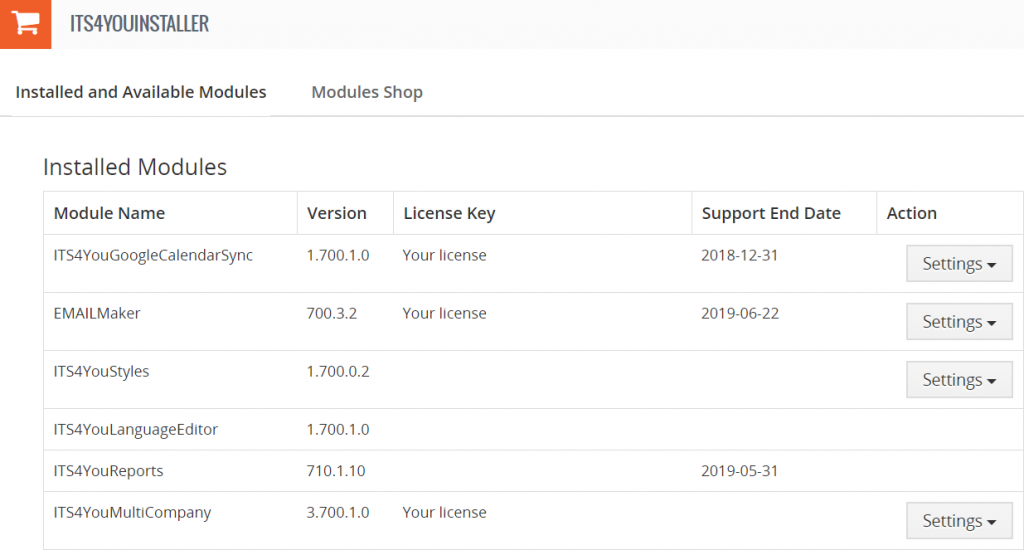
Task: Expand Settings dropdown for ITS4YouStyles
Action: point(959,380)
